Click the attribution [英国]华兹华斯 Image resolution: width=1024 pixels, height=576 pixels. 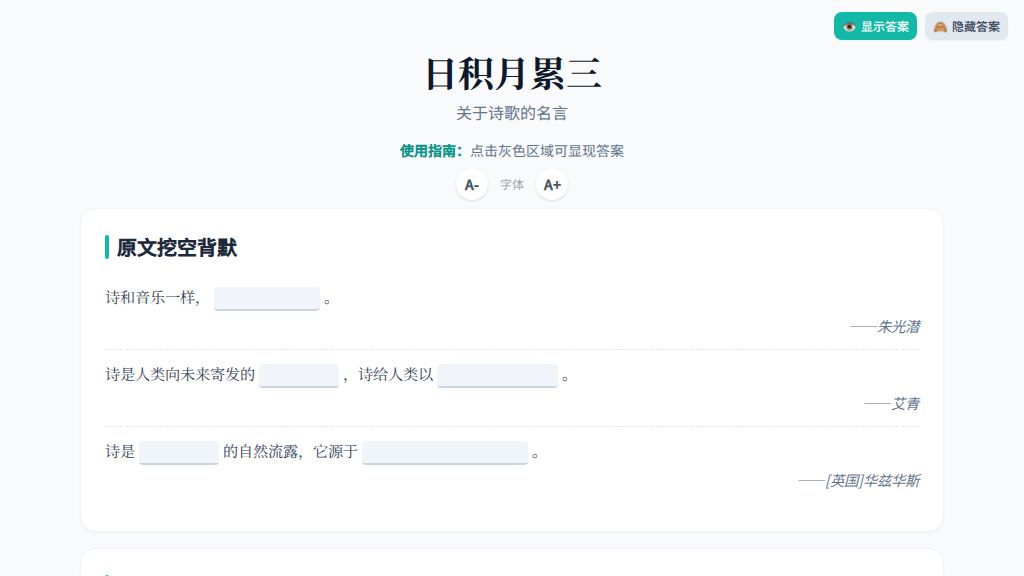point(859,481)
